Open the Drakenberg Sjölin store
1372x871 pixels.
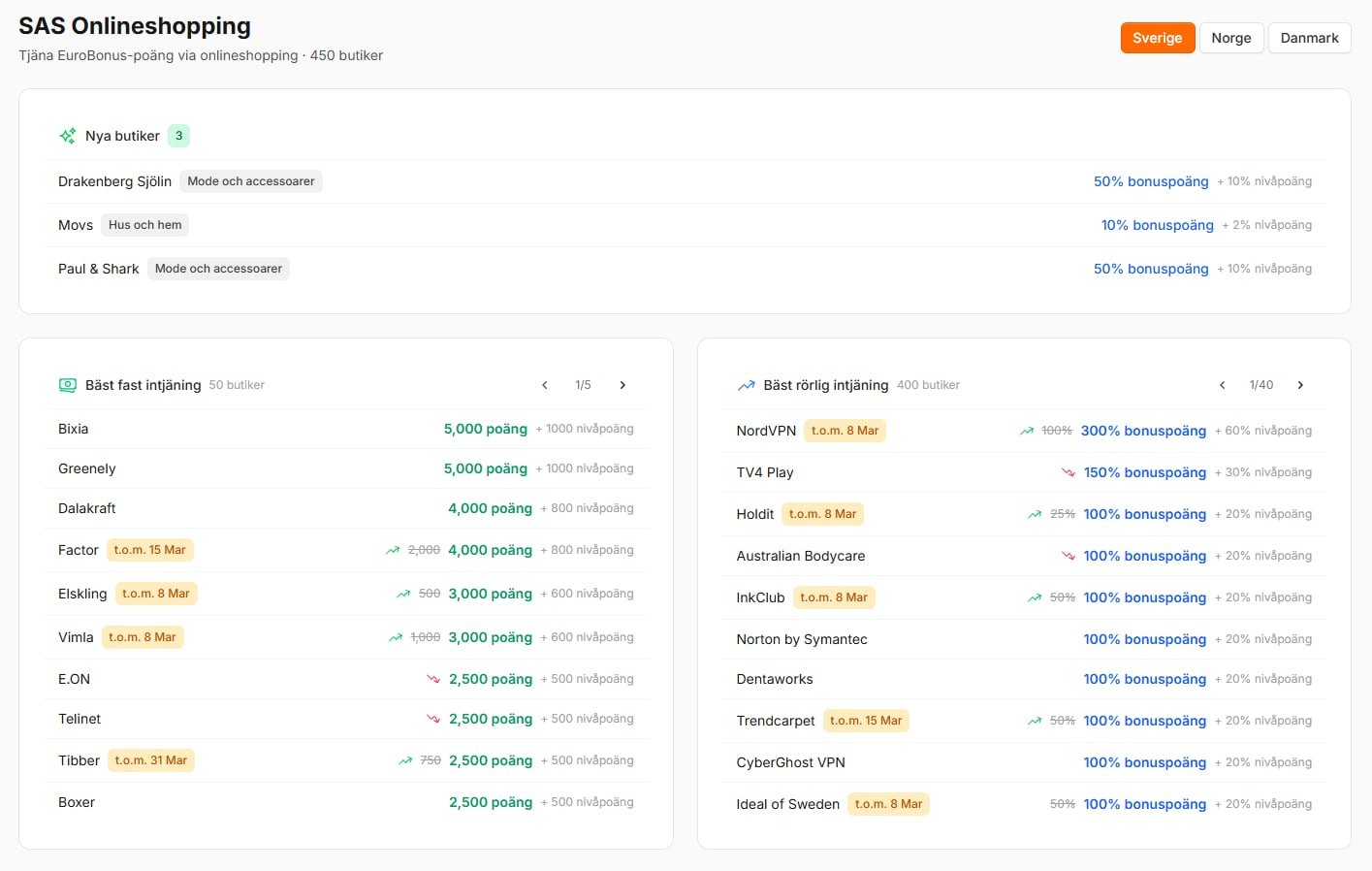(x=114, y=181)
